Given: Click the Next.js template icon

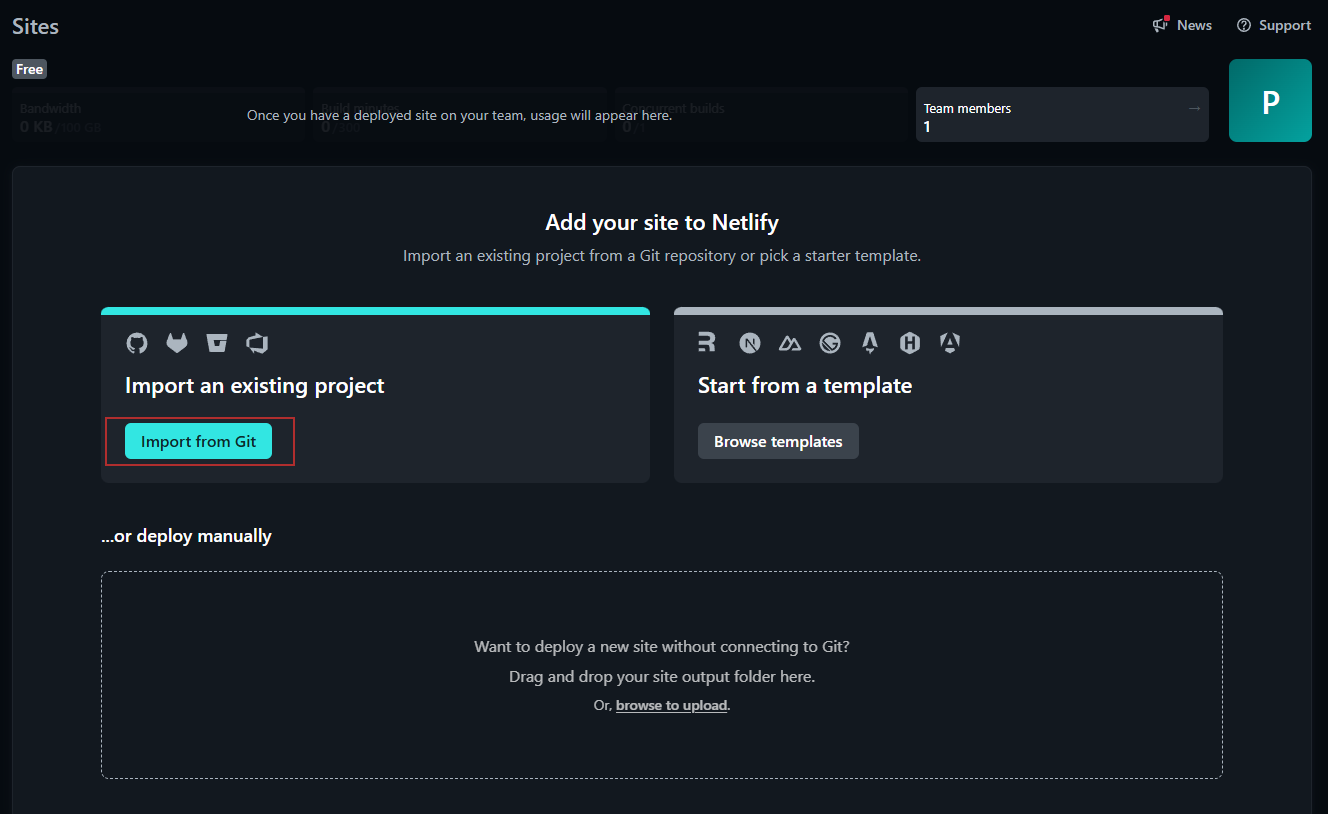Looking at the screenshot, I should coord(750,343).
